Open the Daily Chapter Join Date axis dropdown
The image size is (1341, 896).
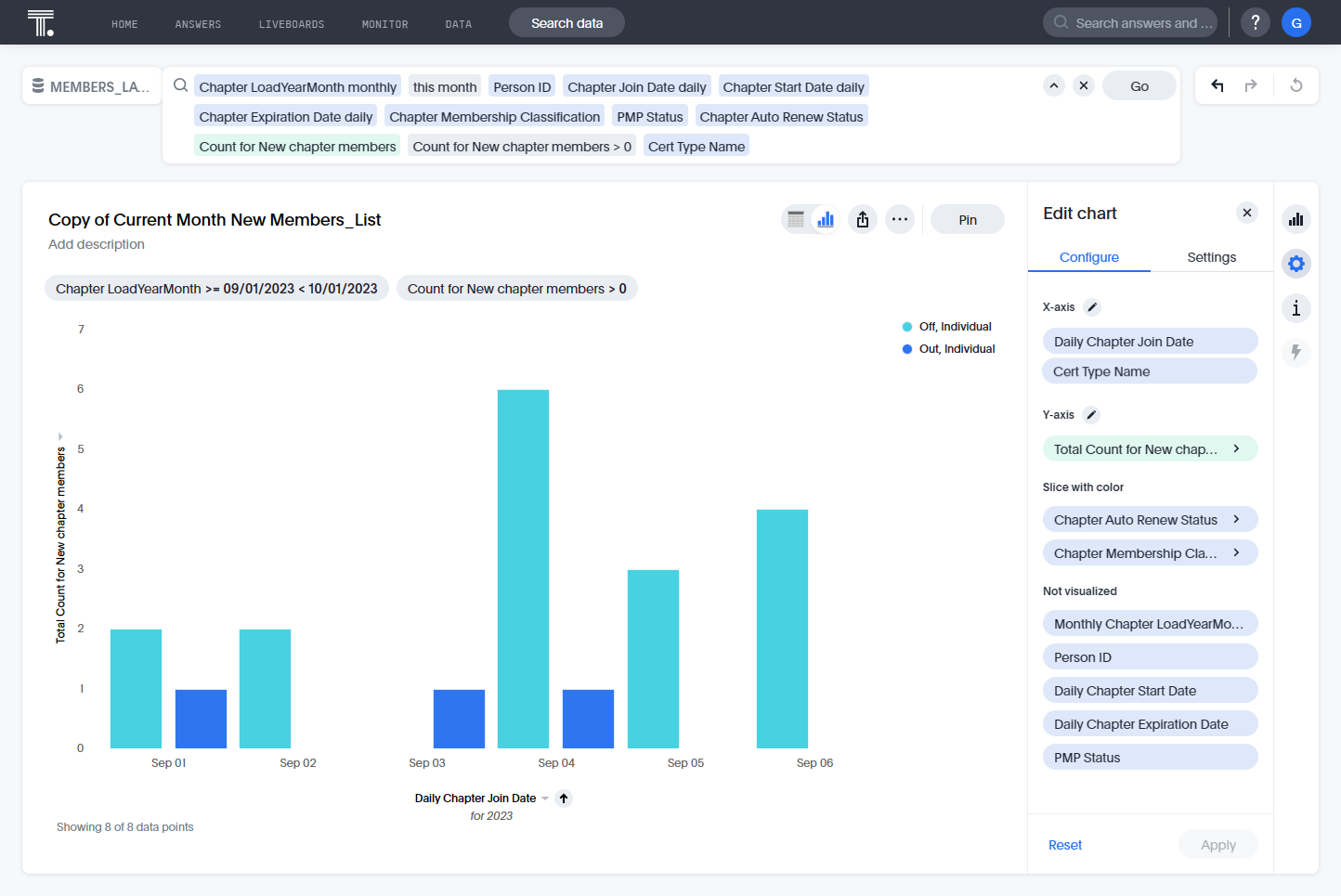point(545,799)
